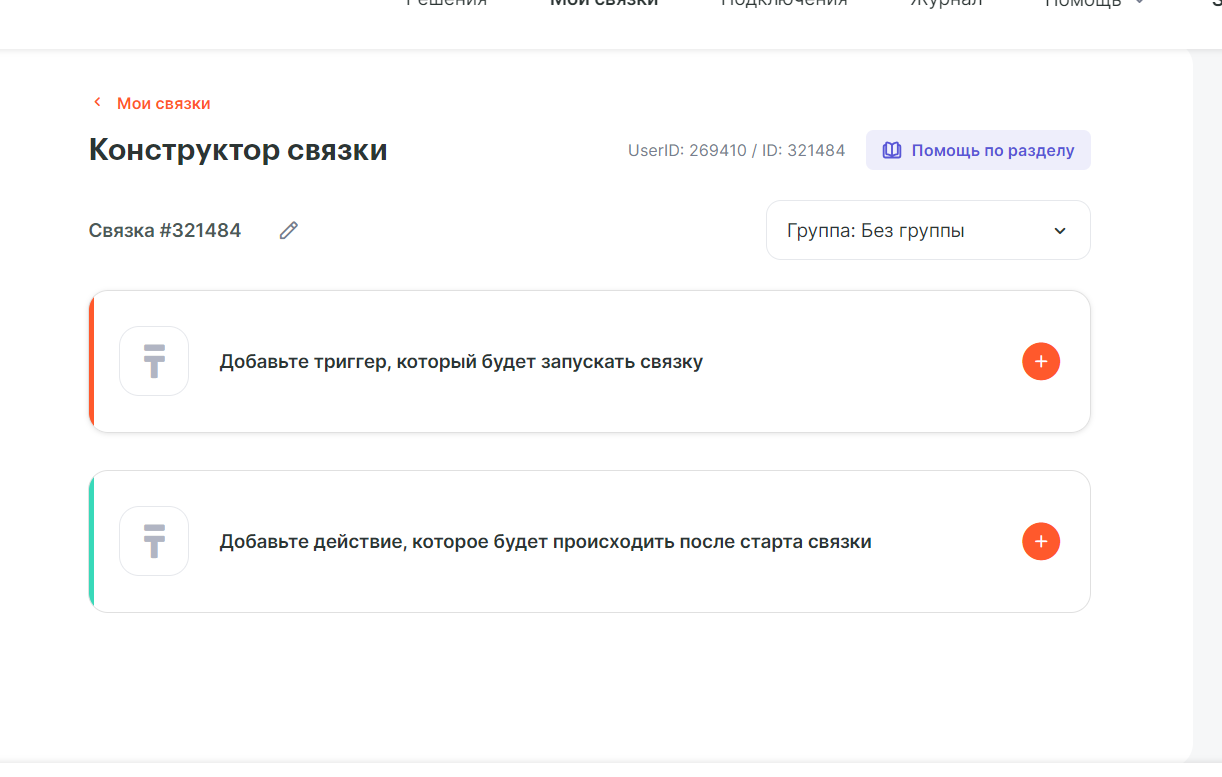
Task: Click the Связка #321484 name label
Action: [165, 231]
